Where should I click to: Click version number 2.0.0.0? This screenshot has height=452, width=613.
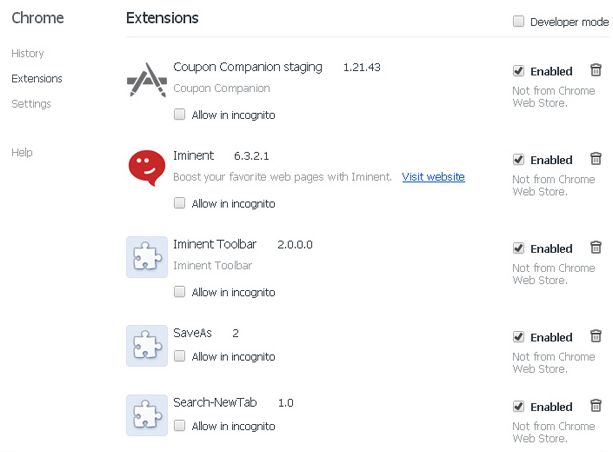pyautogui.click(x=295, y=245)
